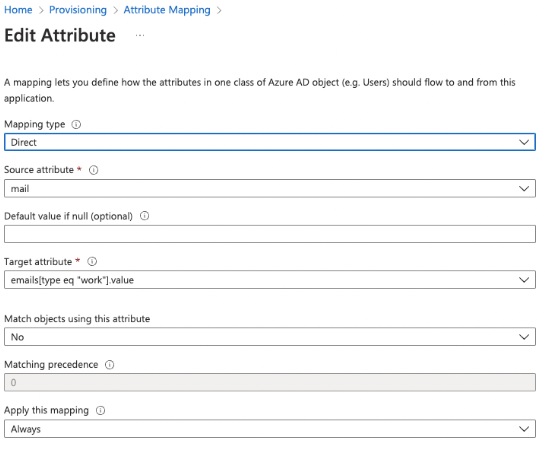This screenshot has width=549, height=456.
Task: Expand the Match objects using this attribute dropdown
Action: tap(270, 337)
